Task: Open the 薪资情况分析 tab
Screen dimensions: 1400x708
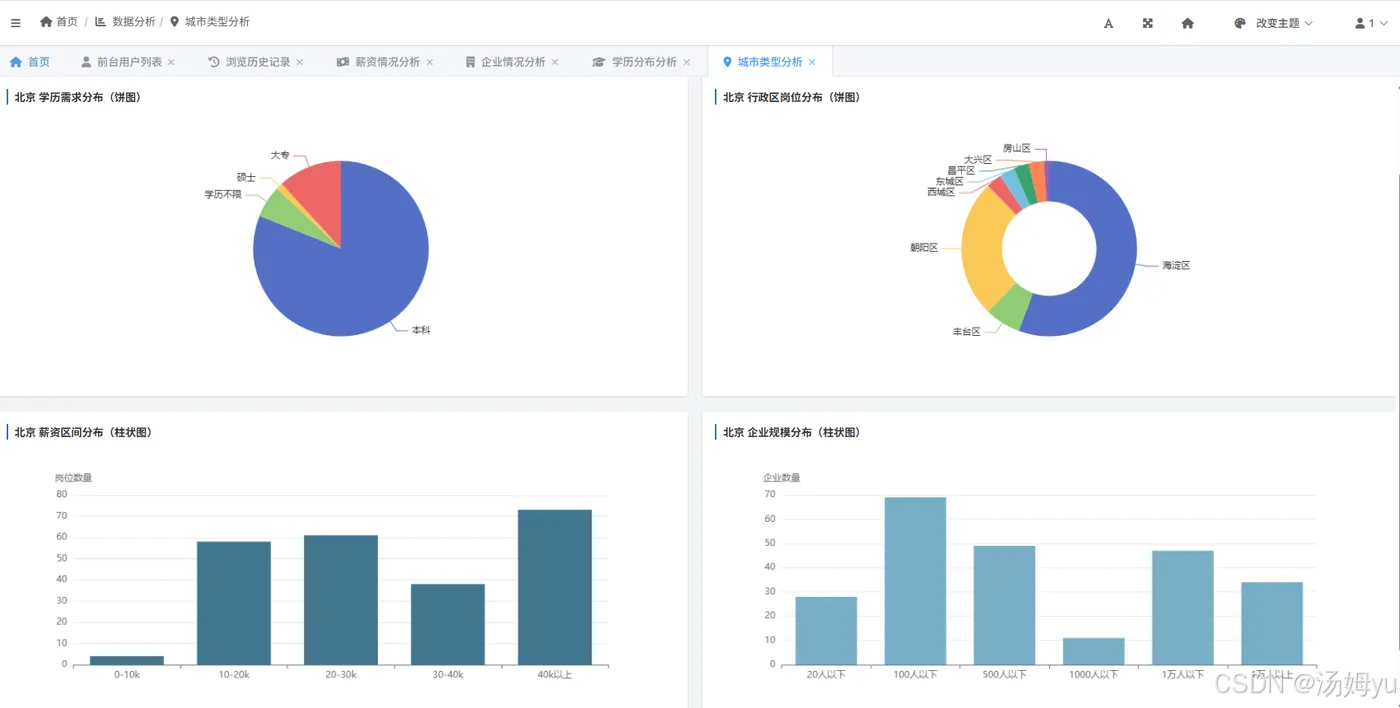Action: click(x=378, y=62)
